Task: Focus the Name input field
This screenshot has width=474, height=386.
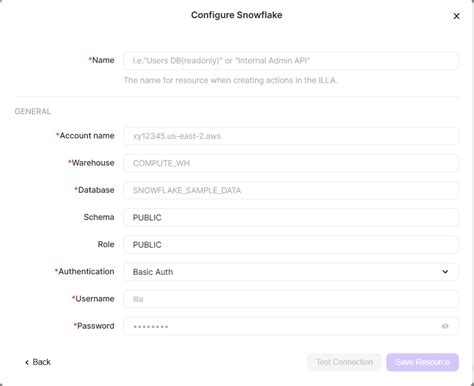Action: point(291,61)
